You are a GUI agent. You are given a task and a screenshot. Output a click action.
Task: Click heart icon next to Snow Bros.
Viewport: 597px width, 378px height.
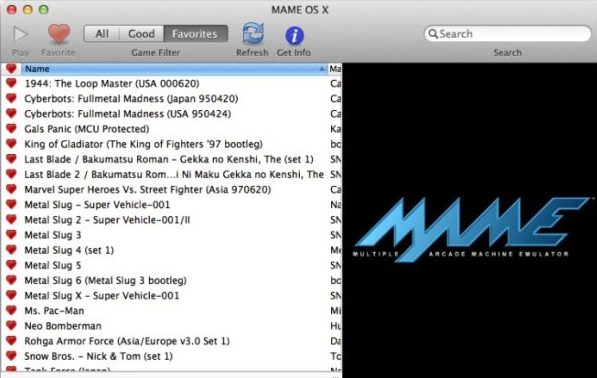(x=11, y=356)
